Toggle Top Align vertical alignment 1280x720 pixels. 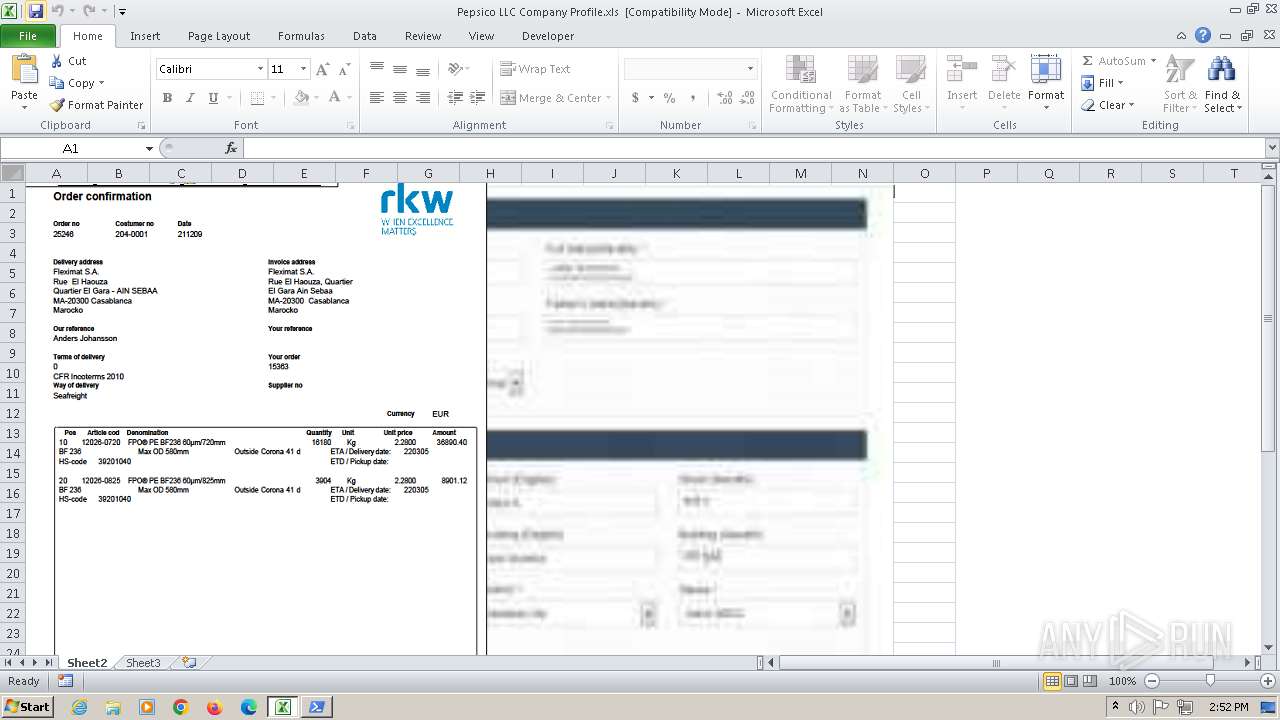tap(376, 69)
